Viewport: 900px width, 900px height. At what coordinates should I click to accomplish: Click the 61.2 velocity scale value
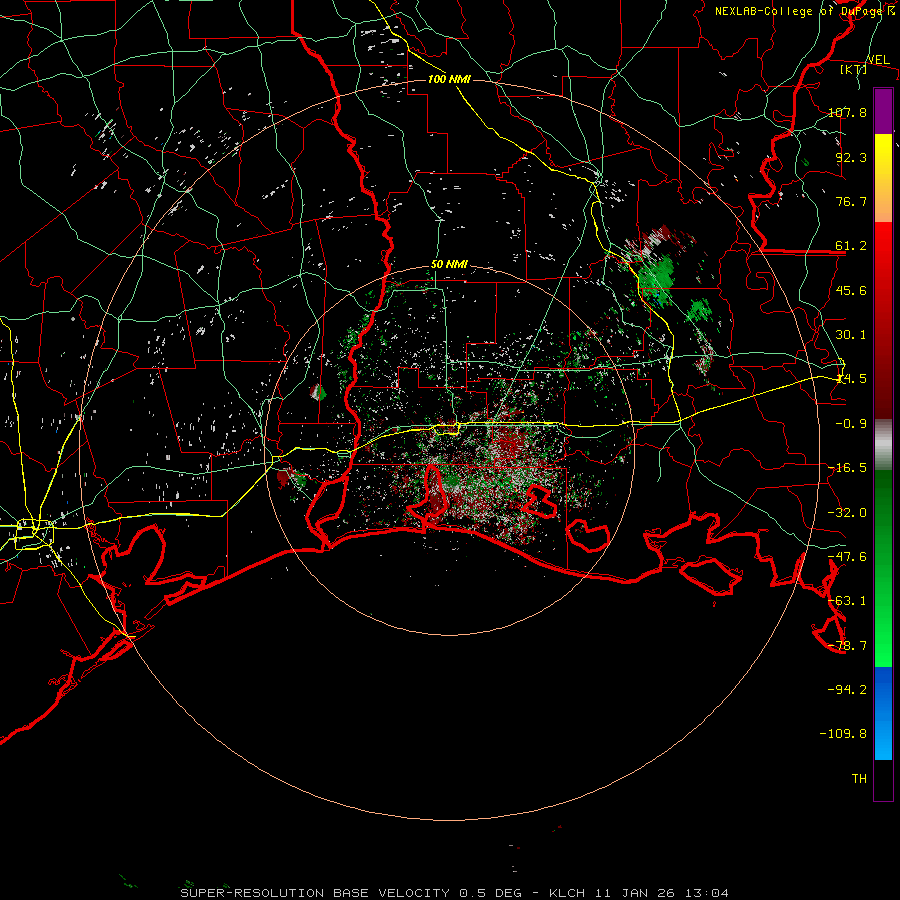point(851,246)
